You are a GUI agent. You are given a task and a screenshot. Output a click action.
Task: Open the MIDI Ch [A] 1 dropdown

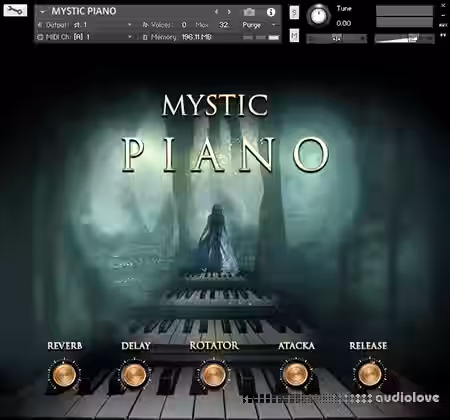coord(130,37)
